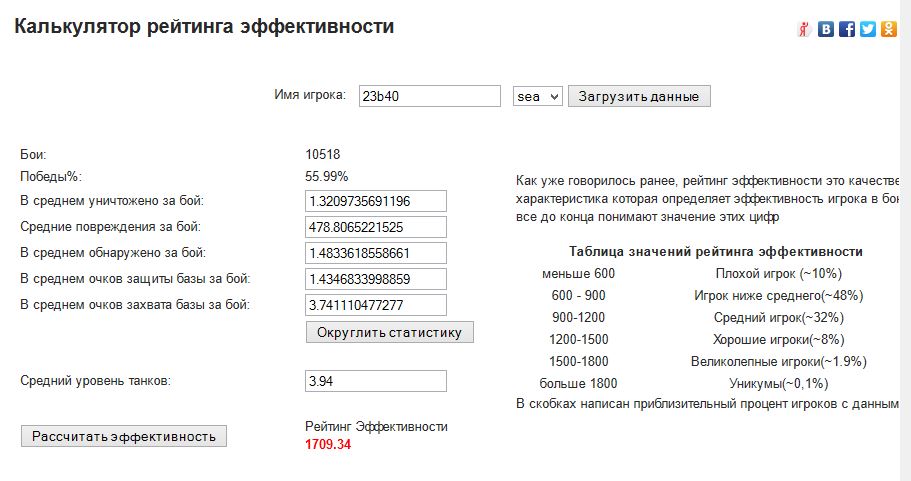Share page on Facebook

pyautogui.click(x=847, y=29)
